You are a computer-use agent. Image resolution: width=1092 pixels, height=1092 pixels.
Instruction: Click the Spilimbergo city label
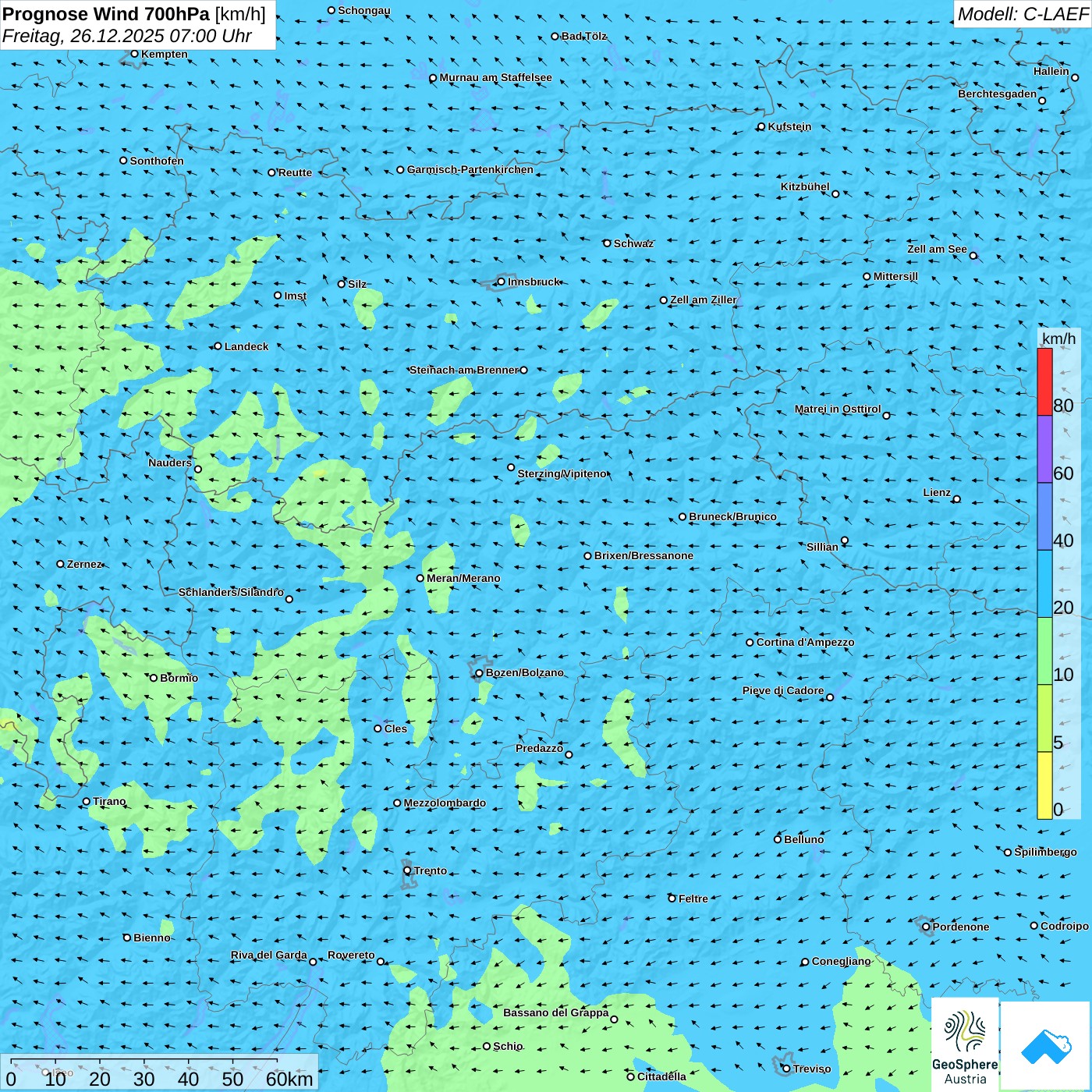(x=1045, y=852)
